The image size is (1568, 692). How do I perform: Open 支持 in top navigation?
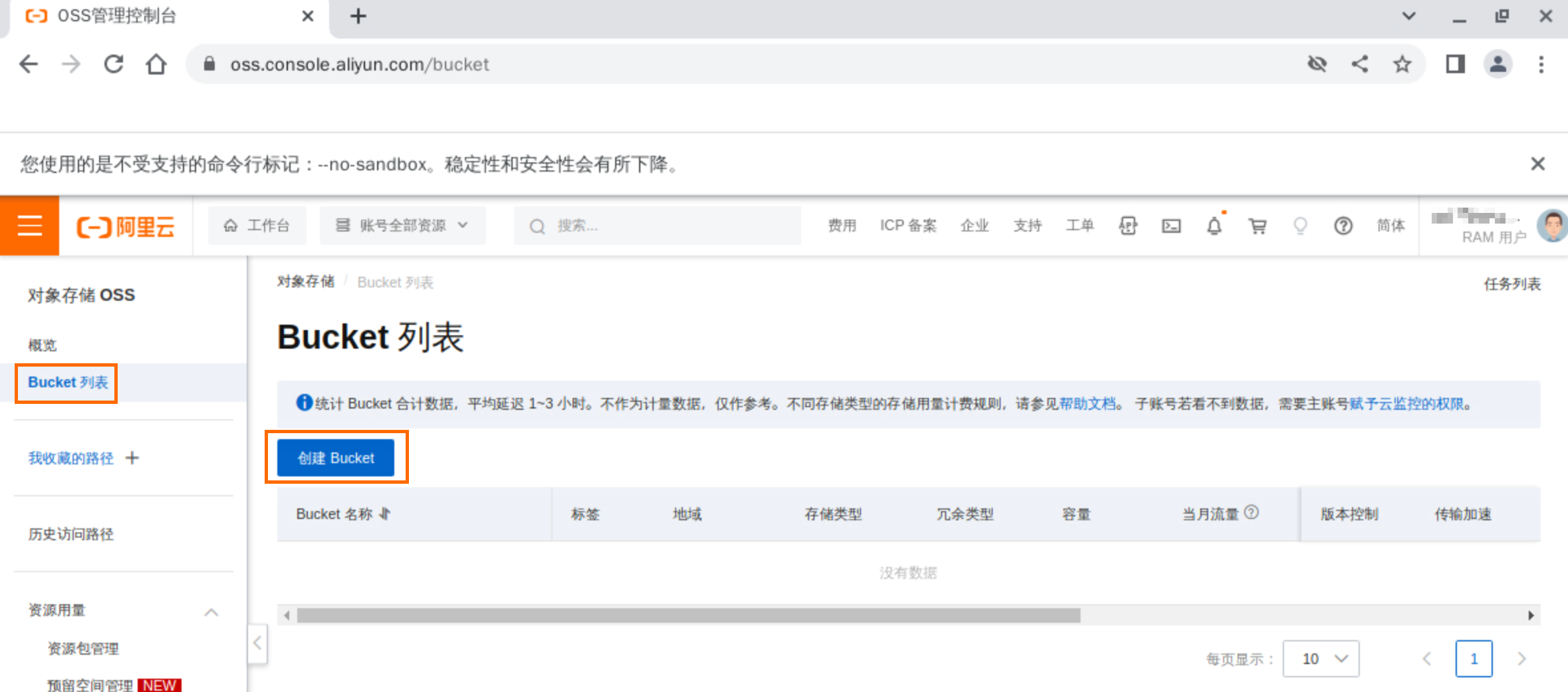coord(1027,226)
